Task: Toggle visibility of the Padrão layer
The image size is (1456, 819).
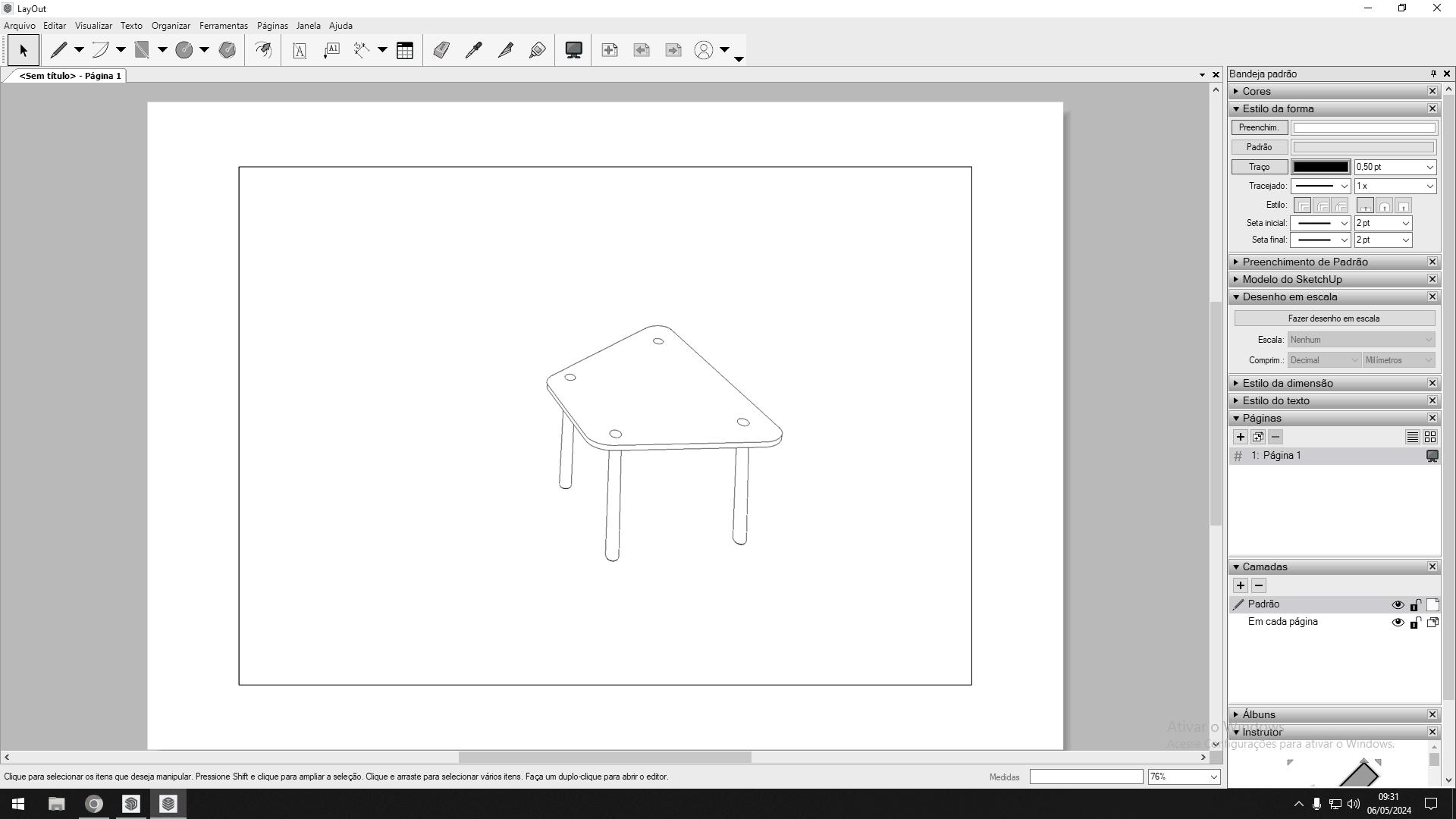Action: pos(1398,605)
